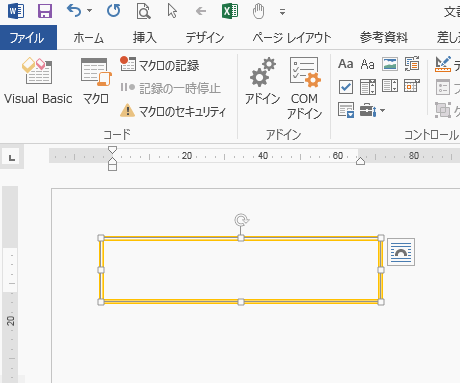Open the ページ レイアウト tab
This screenshot has width=460, height=383.
(292, 37)
